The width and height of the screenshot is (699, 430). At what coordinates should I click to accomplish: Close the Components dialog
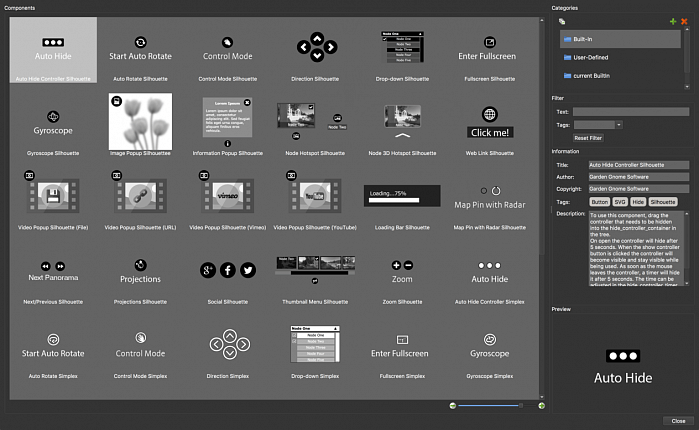[678, 421]
